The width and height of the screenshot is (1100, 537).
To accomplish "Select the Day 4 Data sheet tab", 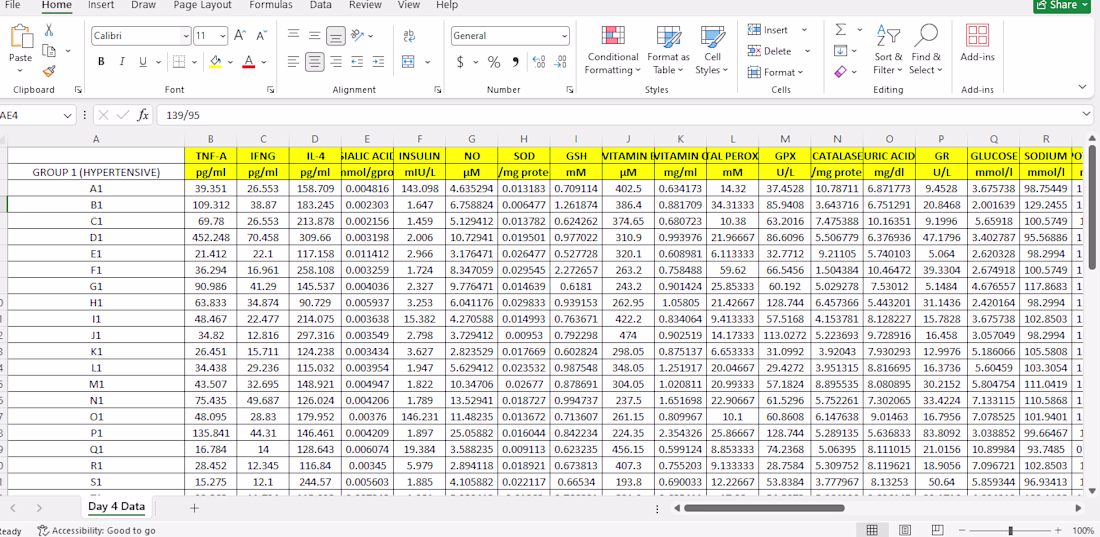I will pos(116,507).
